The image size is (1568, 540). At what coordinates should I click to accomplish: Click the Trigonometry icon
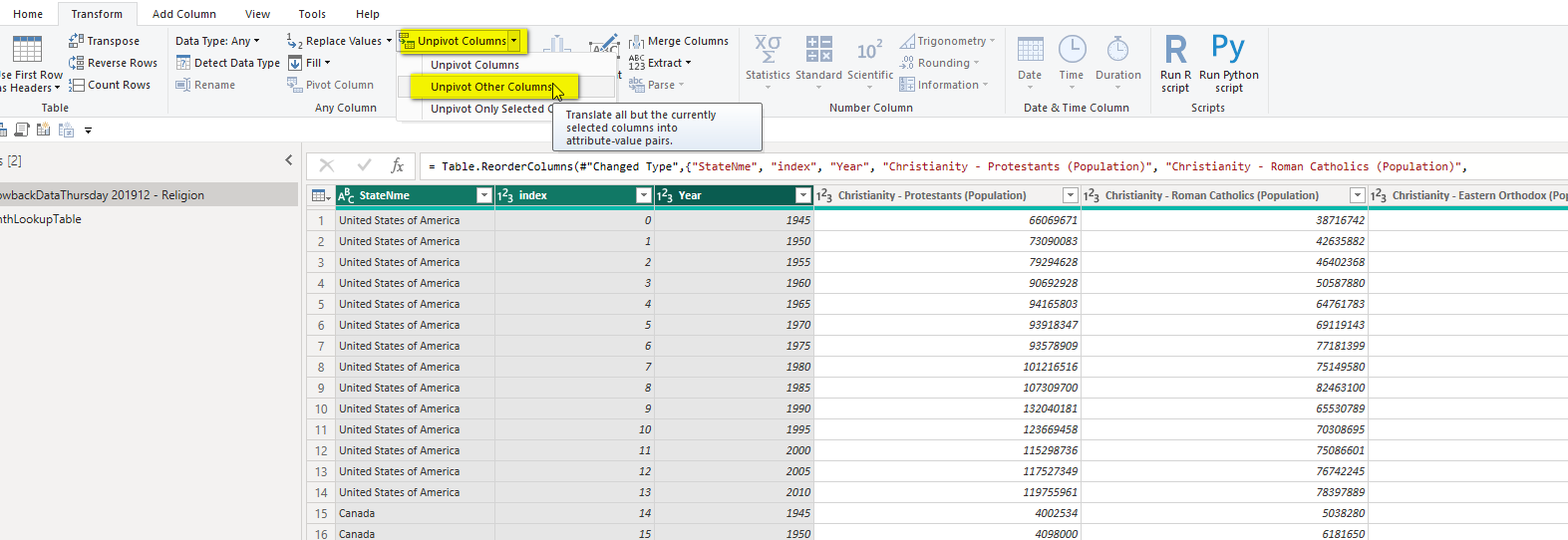(907, 41)
